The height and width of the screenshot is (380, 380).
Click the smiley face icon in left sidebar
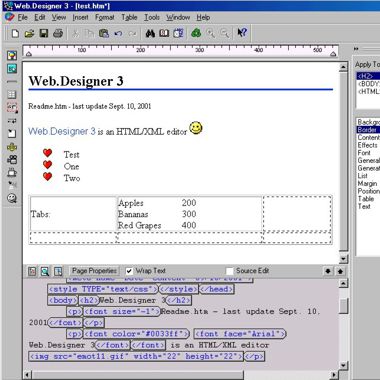tap(12, 198)
